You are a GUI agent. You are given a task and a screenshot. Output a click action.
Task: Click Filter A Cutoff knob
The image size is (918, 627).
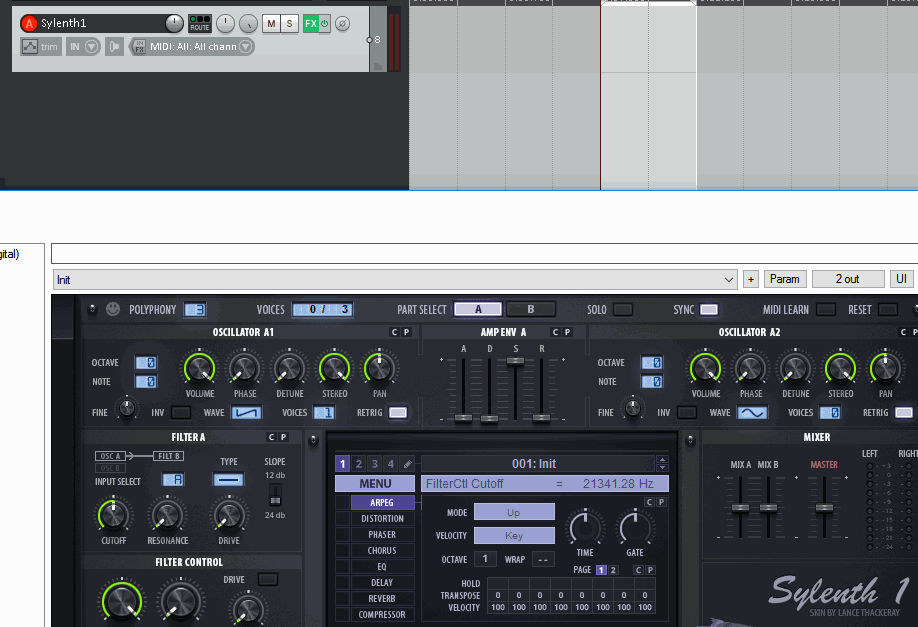point(113,515)
